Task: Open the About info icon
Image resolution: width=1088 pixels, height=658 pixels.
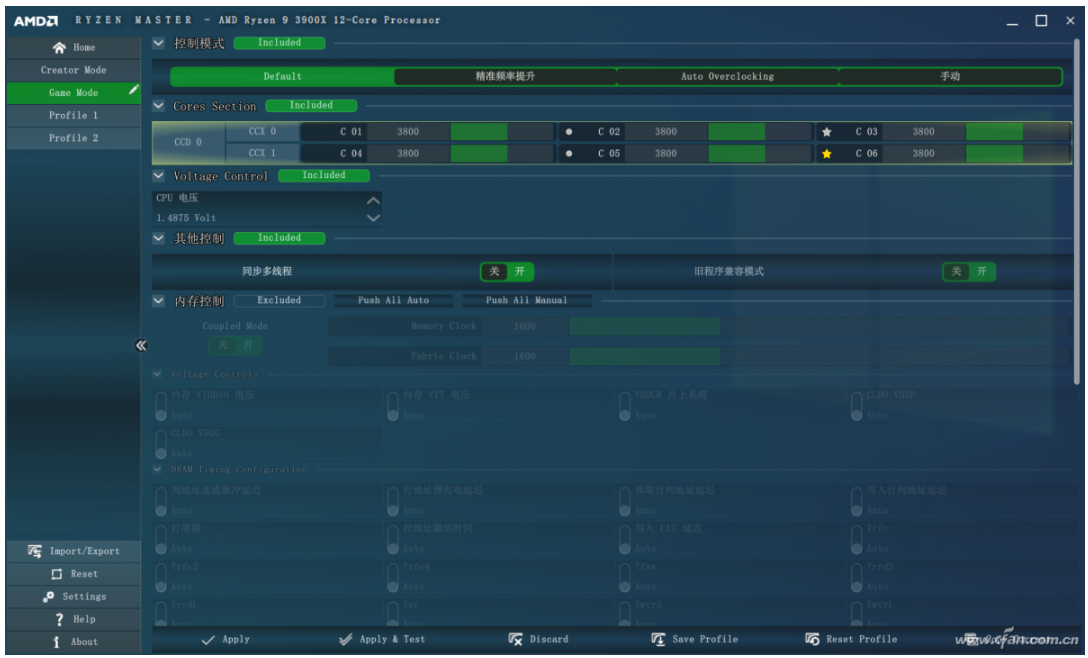Action: (x=56, y=642)
